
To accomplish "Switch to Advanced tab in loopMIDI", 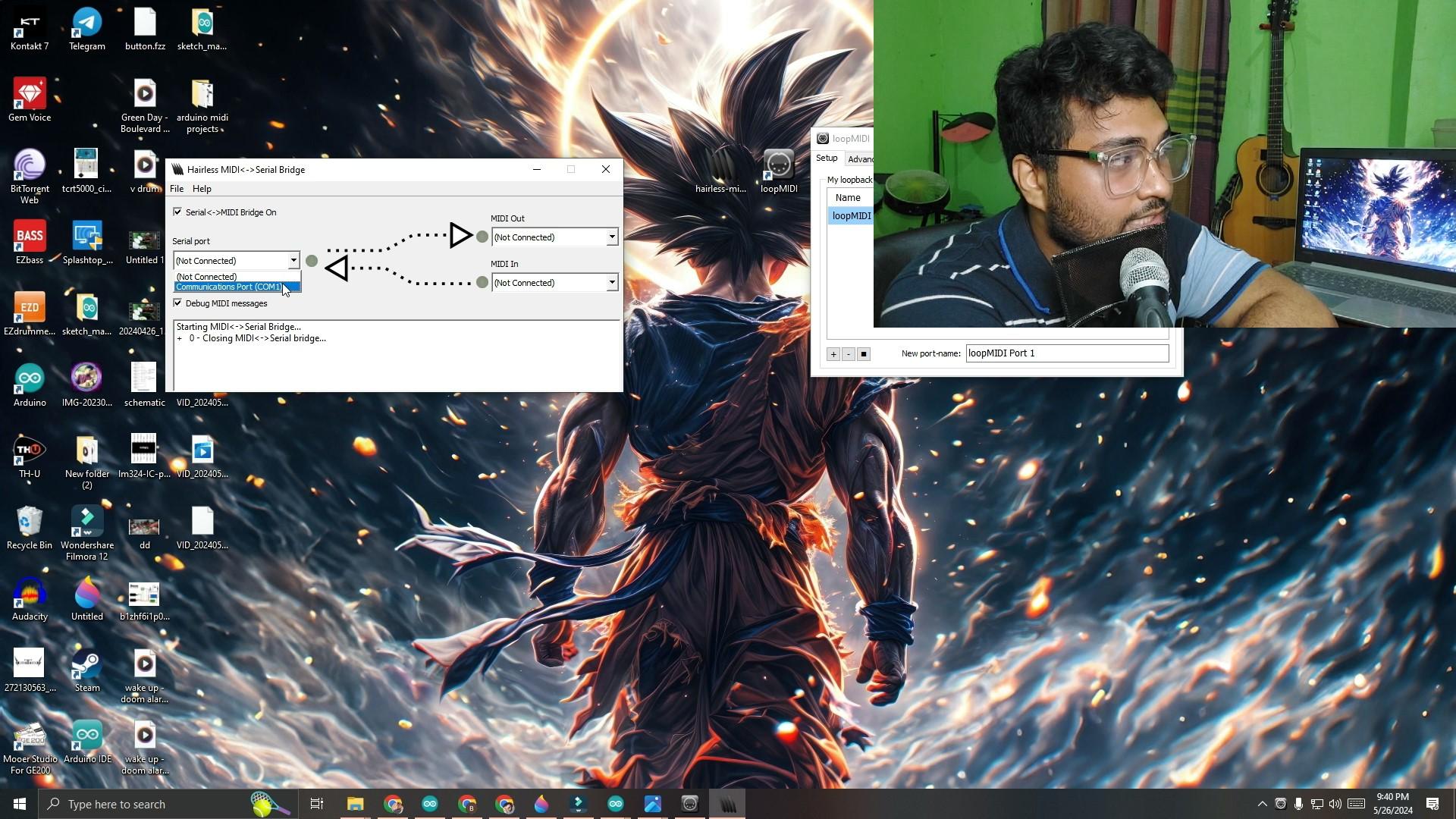I will (860, 159).
